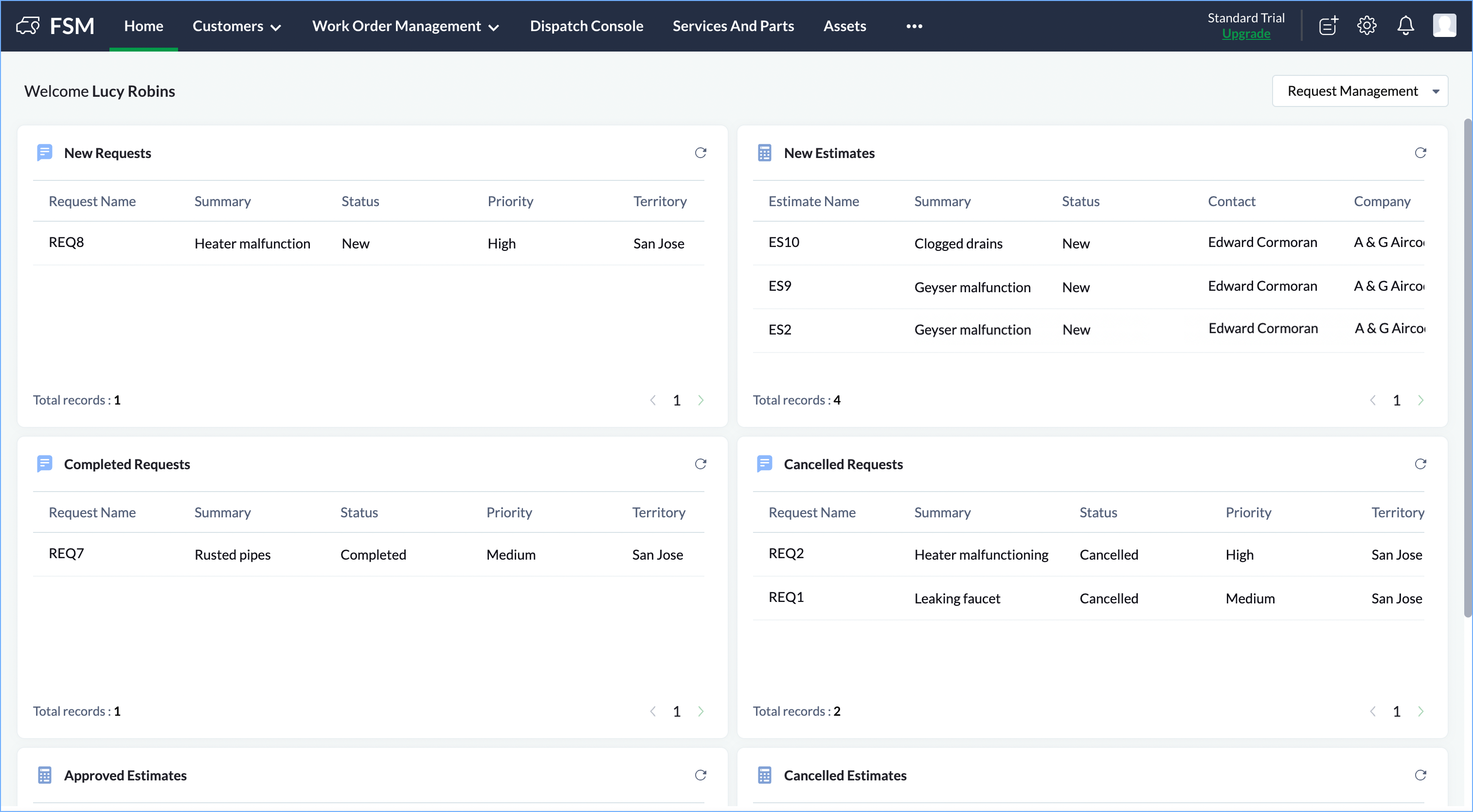
Task: Click page number 1 in New Estimates
Action: coord(1396,400)
